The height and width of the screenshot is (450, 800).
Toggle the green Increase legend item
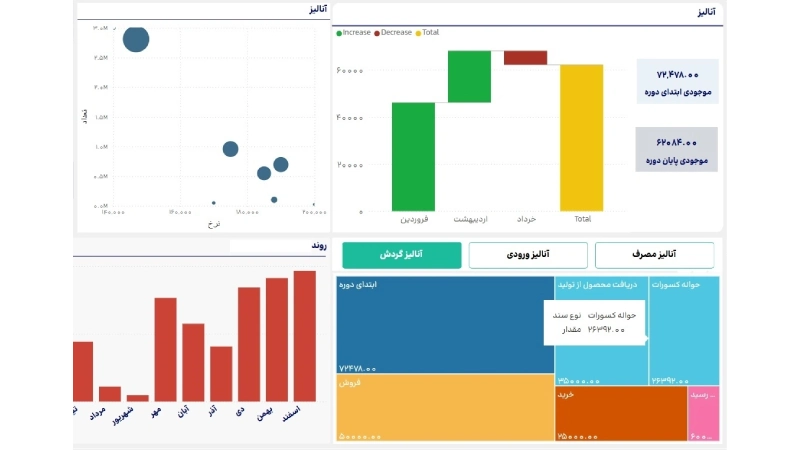[x=353, y=33]
